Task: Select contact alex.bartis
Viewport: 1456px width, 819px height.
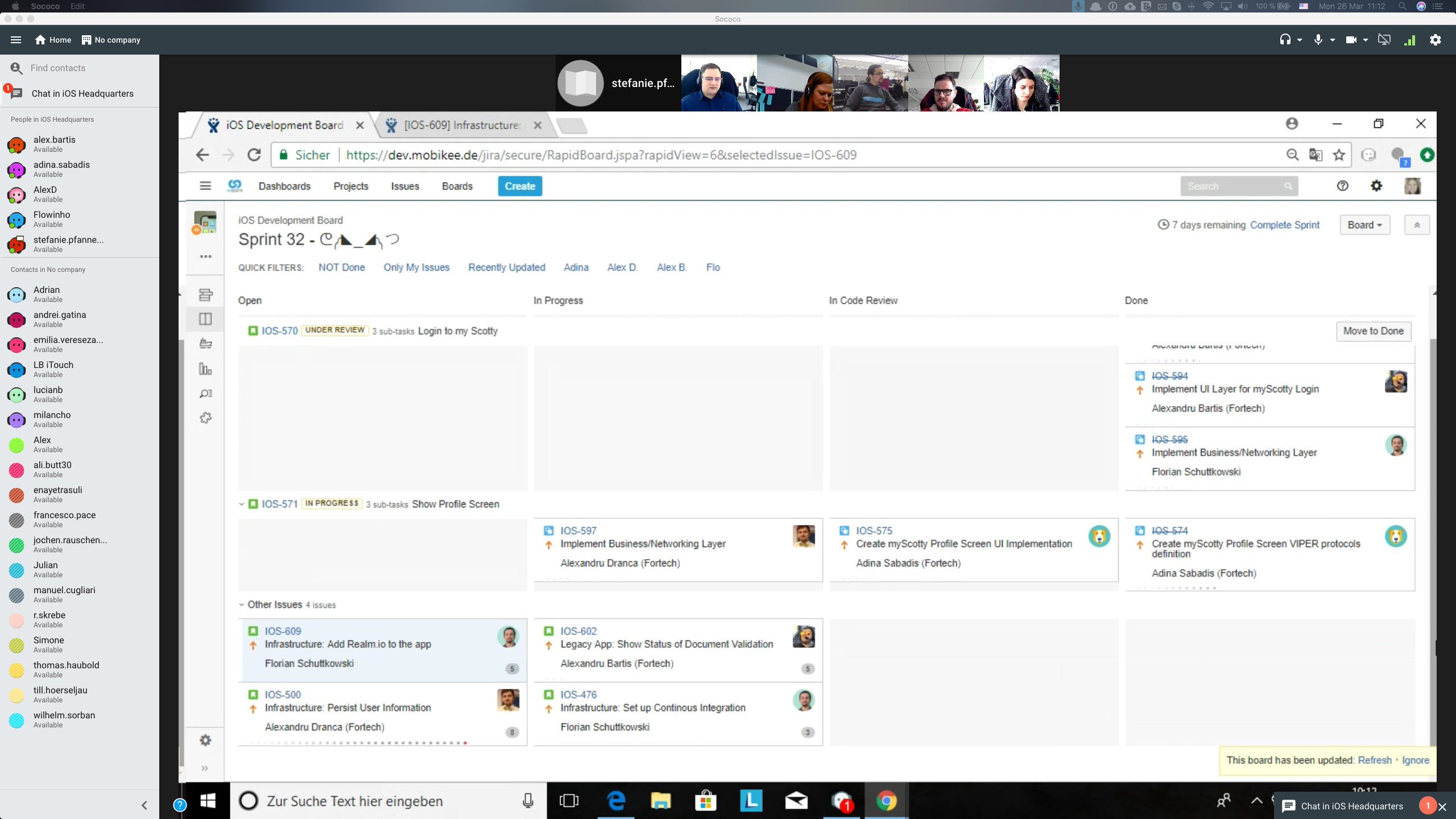Action: (80, 144)
